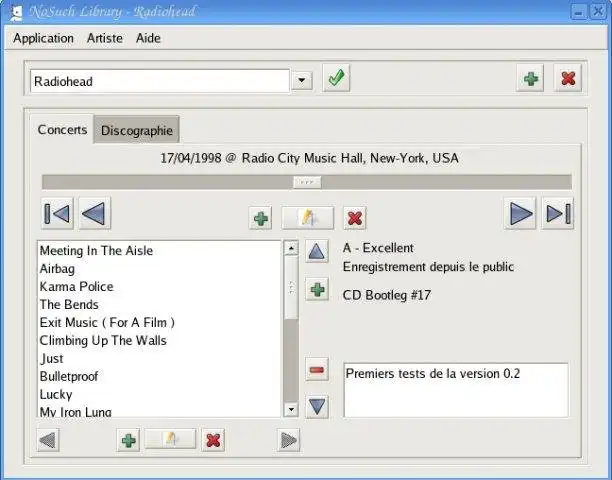Click setlist scrollbar down arrow
Image resolution: width=612 pixels, height=480 pixels.
pos(291,409)
